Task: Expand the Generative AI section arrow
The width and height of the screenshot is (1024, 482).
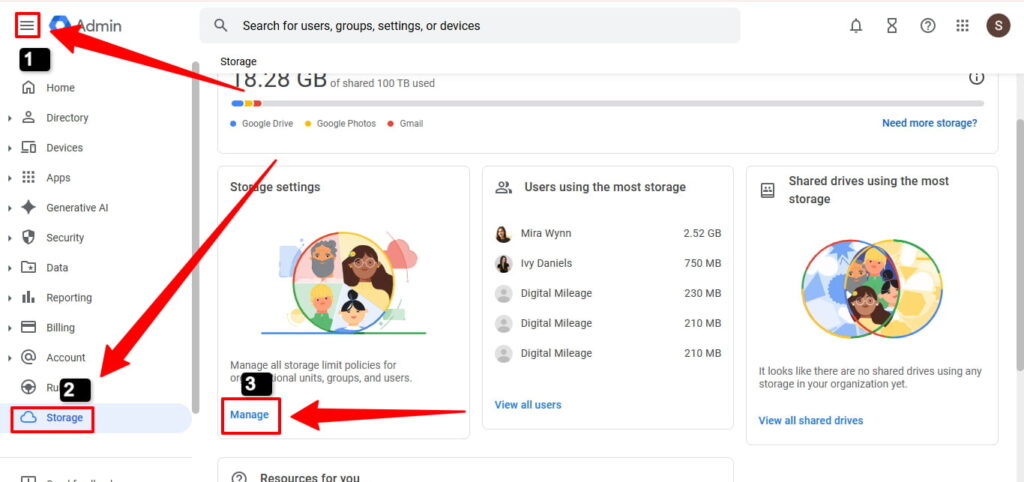Action: pos(10,208)
